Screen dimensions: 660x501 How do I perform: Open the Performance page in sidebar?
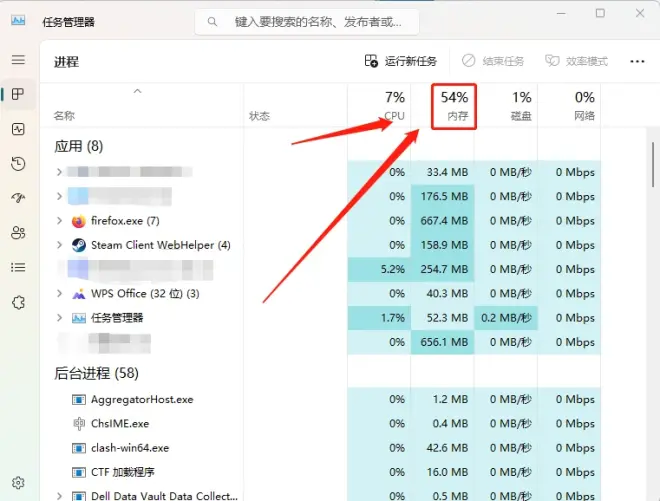pos(18,129)
